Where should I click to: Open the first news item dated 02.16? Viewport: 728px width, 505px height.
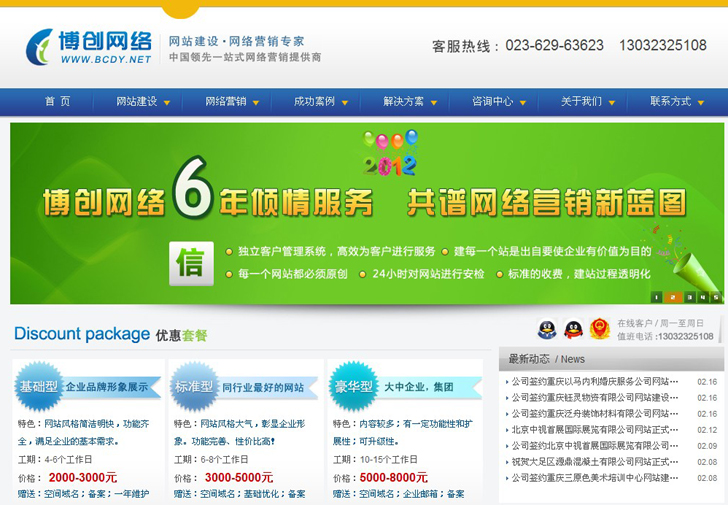595,382
